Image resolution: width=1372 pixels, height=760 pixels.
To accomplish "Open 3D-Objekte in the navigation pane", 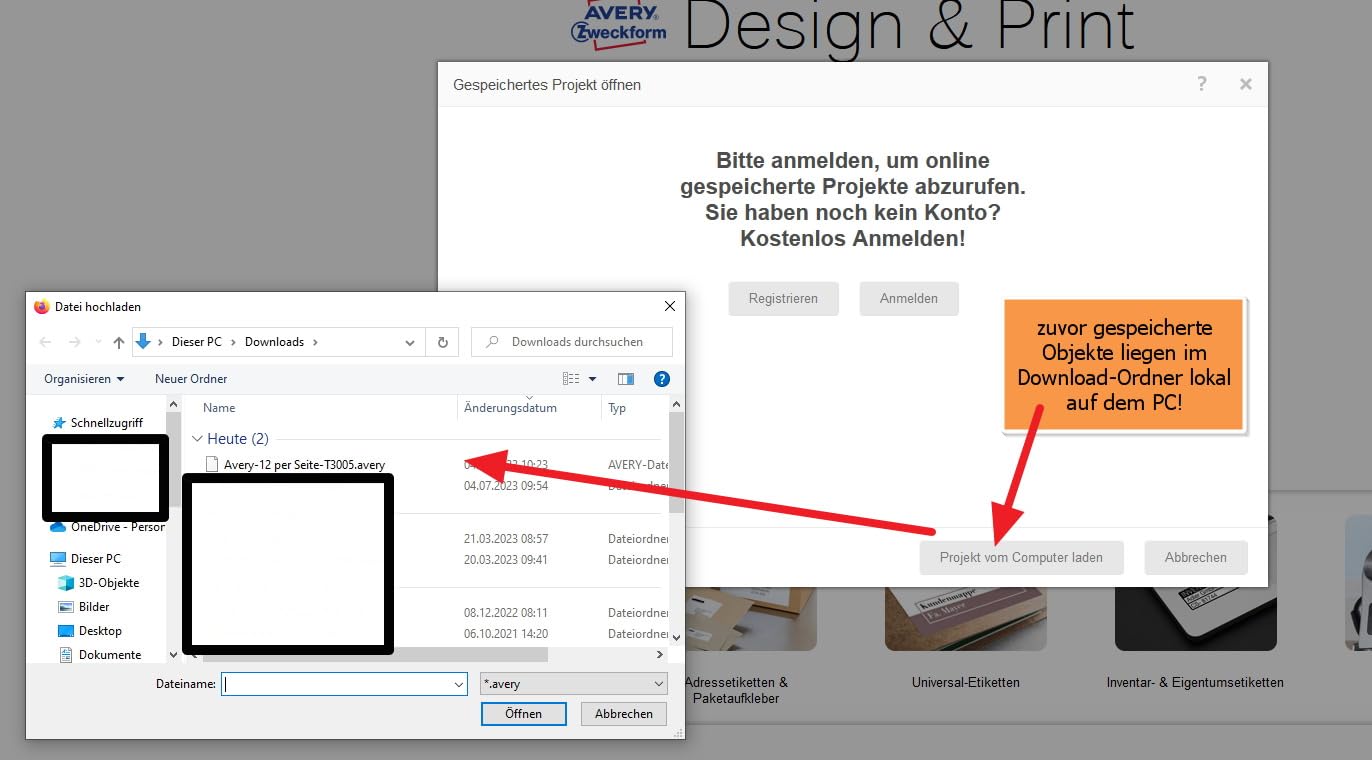I will click(99, 583).
